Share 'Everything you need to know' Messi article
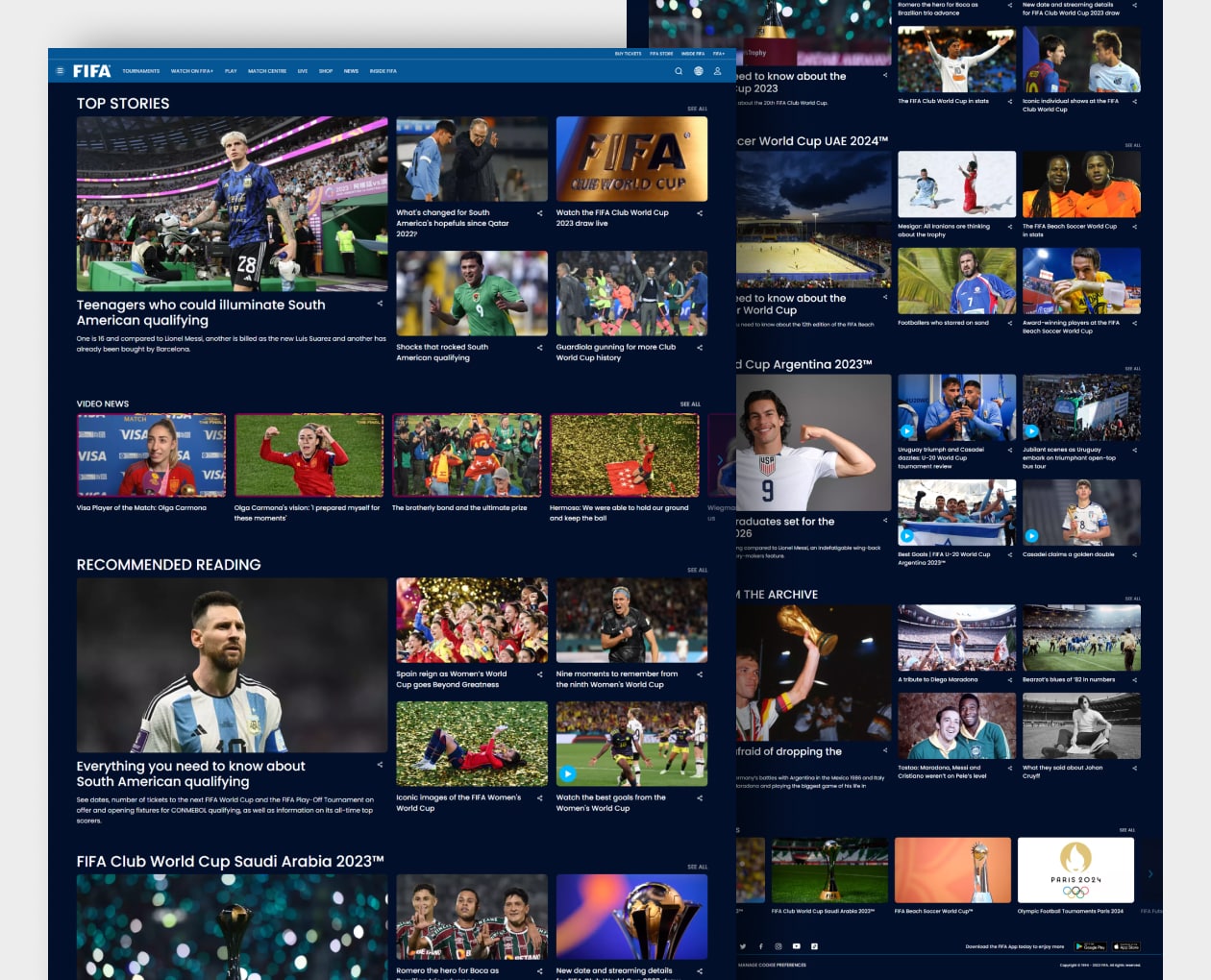 [380, 765]
